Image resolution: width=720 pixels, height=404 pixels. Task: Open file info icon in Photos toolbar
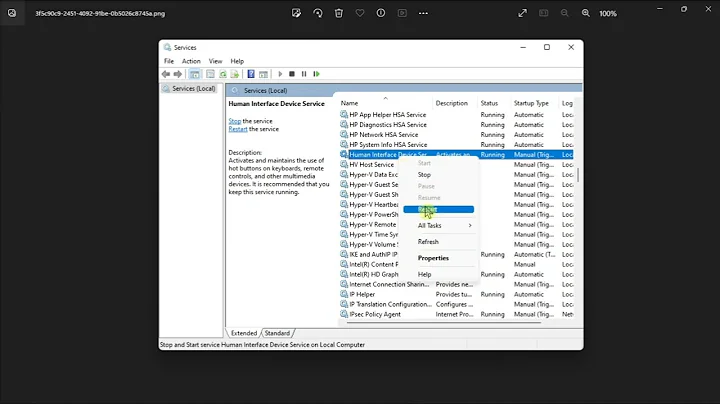[381, 13]
